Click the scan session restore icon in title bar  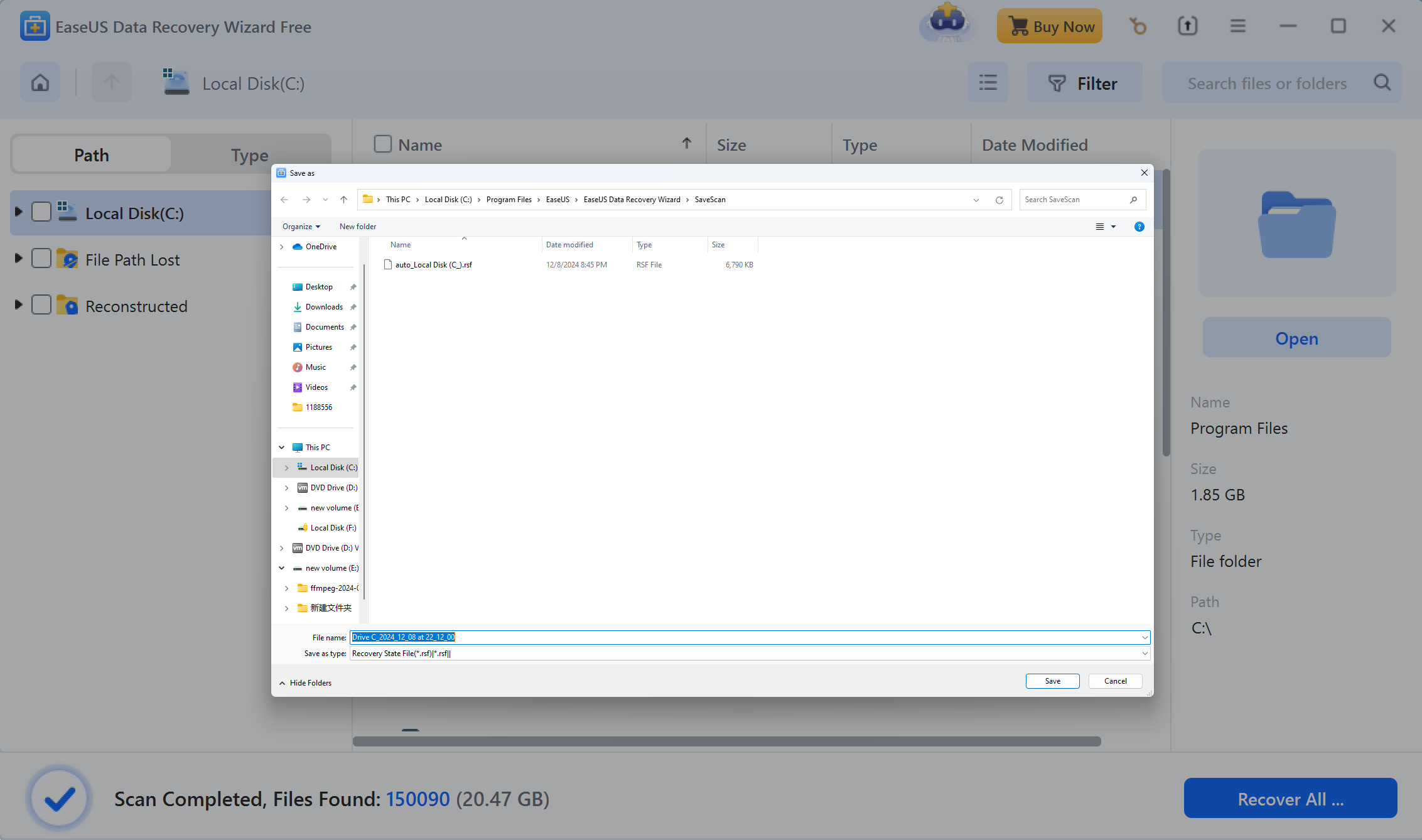(x=1138, y=26)
